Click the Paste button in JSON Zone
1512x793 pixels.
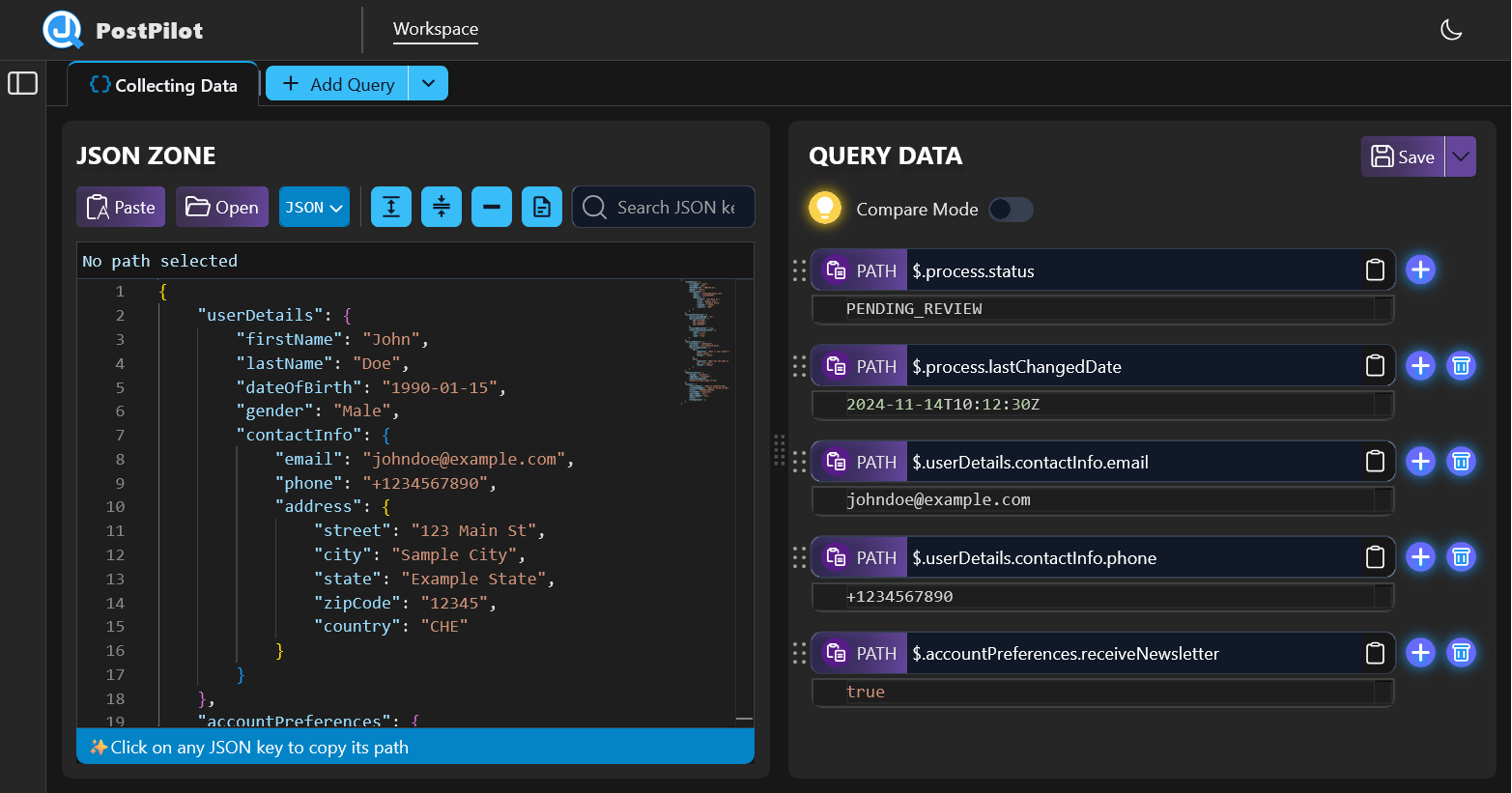pos(120,207)
